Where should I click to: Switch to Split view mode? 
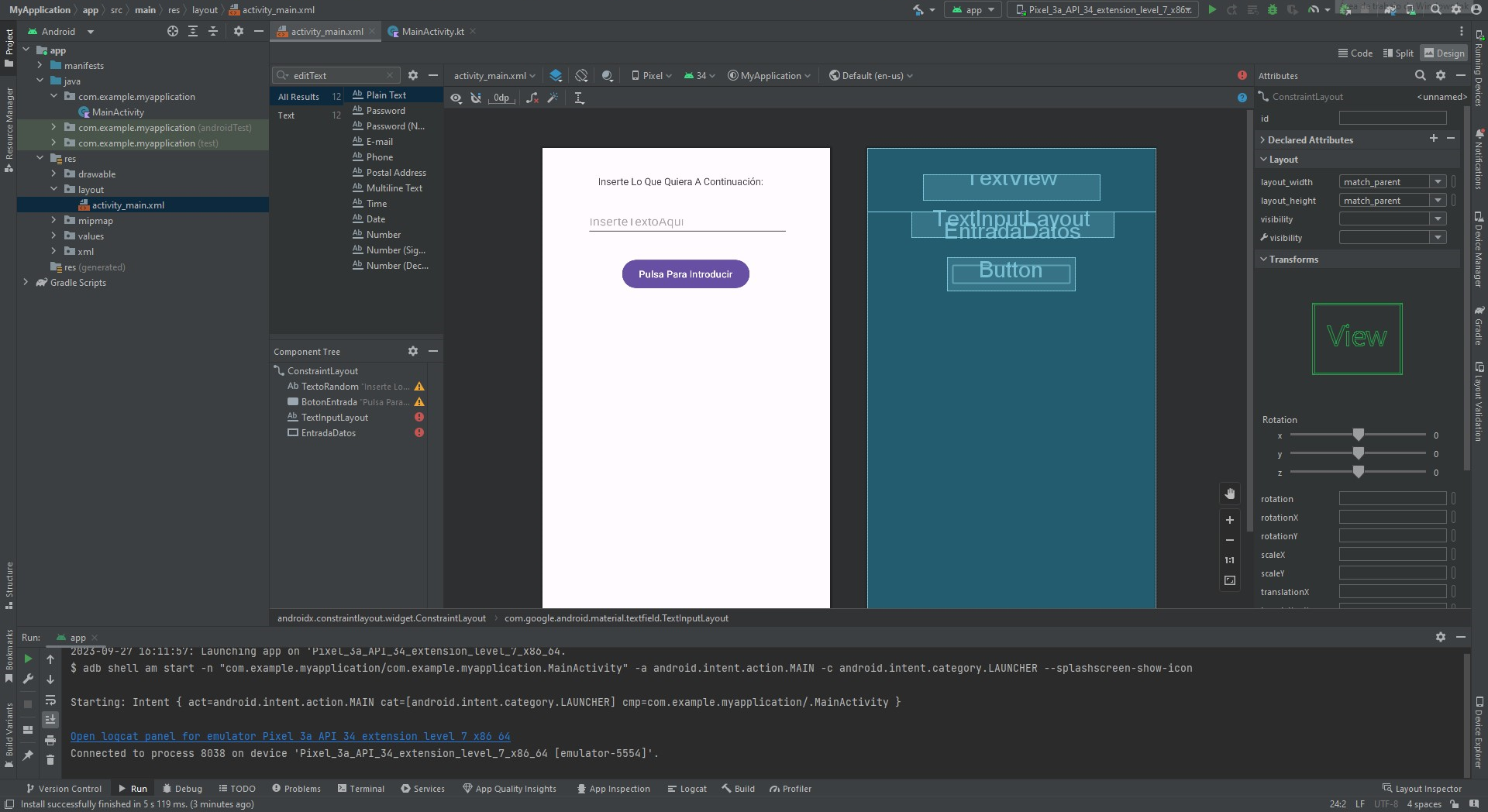pyautogui.click(x=1398, y=53)
